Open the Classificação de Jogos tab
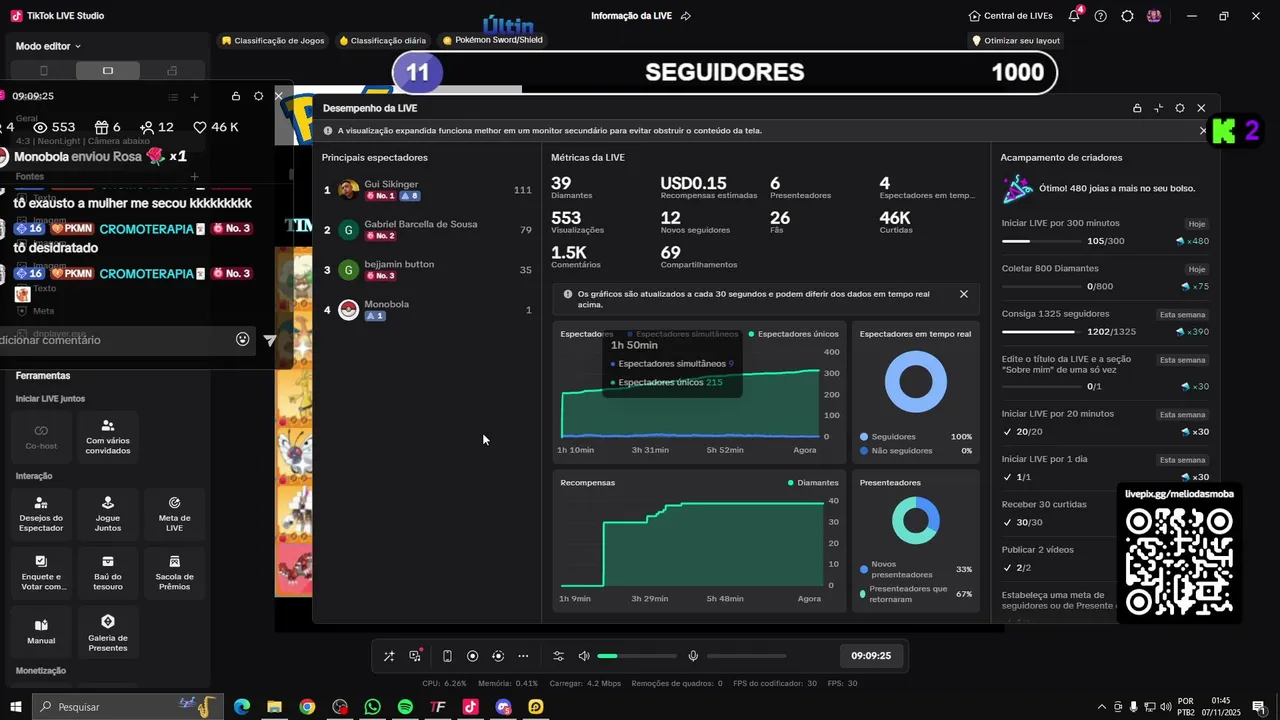This screenshot has width=1280, height=720. click(273, 41)
